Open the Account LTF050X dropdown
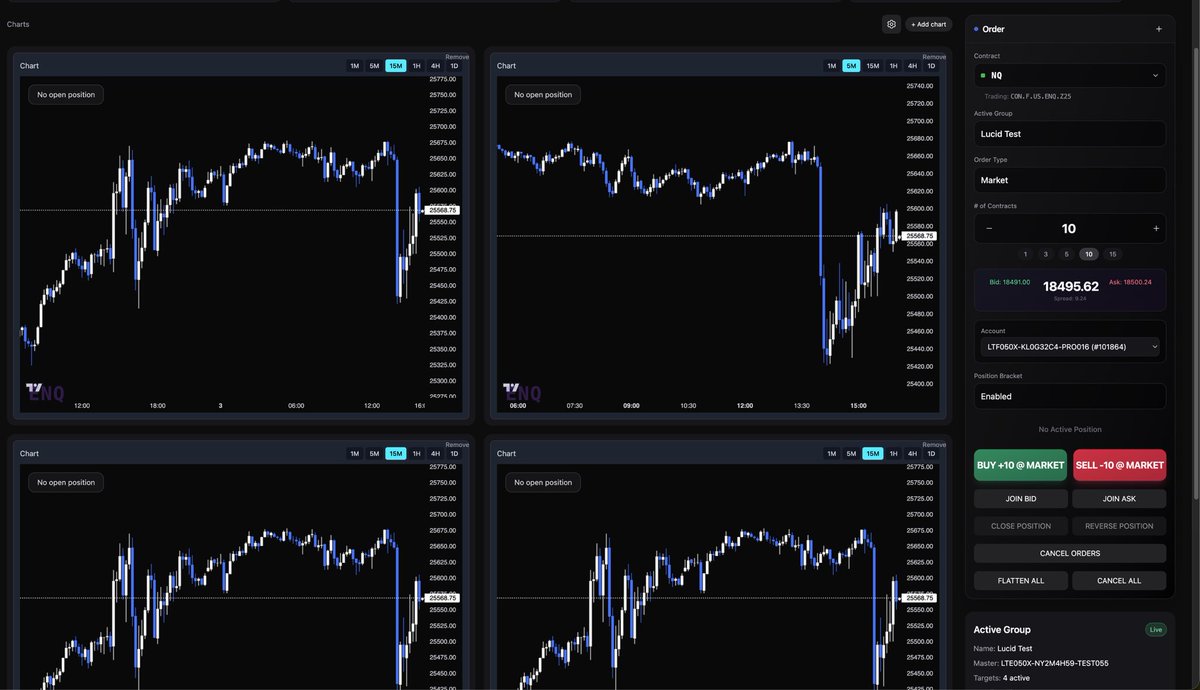The width and height of the screenshot is (1200, 690). 1070,347
